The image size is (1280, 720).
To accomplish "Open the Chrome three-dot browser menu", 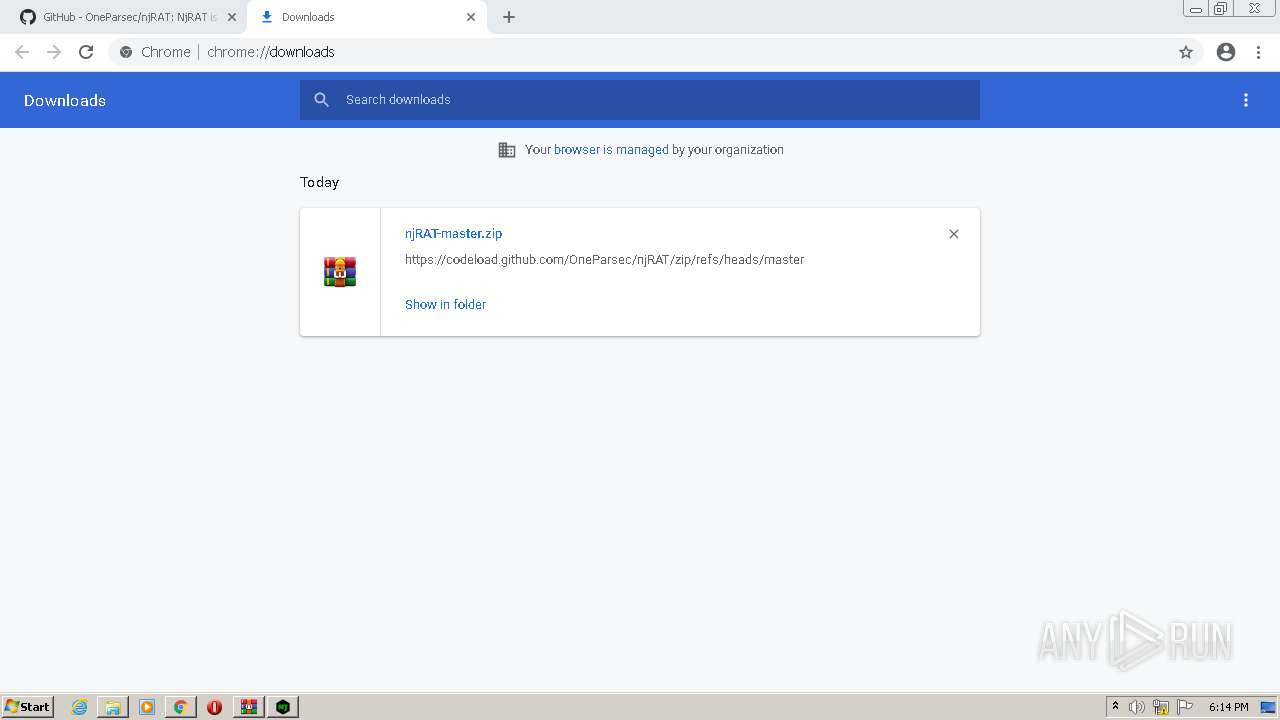I will click(1258, 52).
